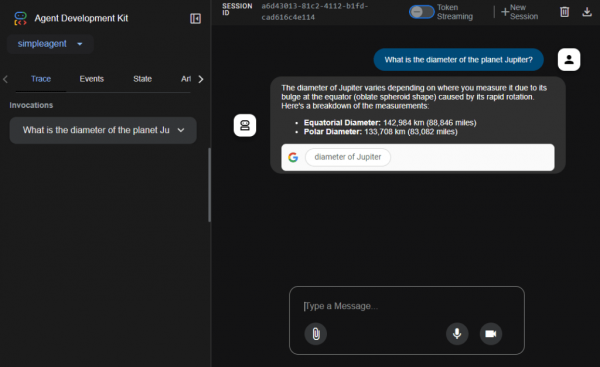Start a New Session
Viewport: 600px width, 367px height.
click(x=519, y=12)
